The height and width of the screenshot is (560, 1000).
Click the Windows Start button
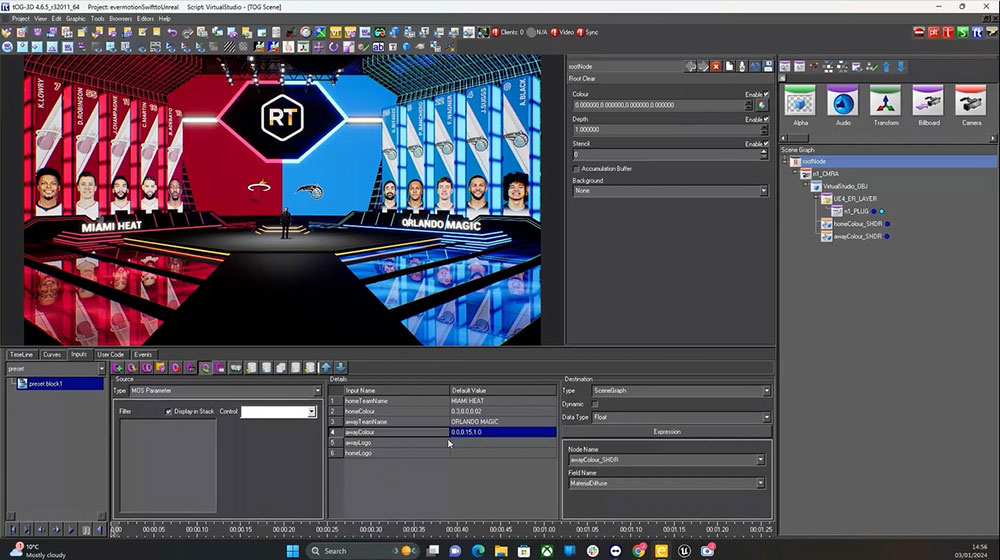[x=293, y=550]
